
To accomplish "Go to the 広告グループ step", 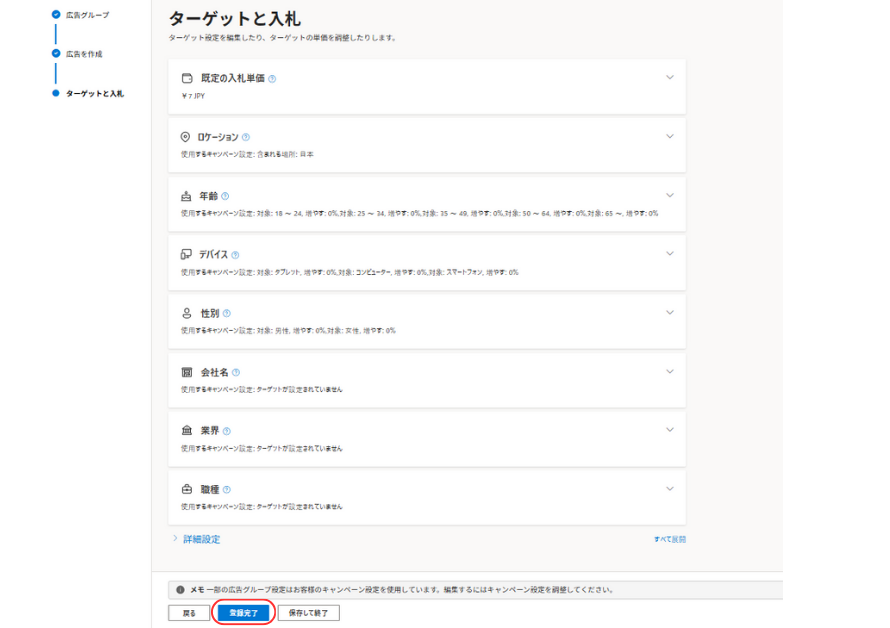I will click(87, 15).
